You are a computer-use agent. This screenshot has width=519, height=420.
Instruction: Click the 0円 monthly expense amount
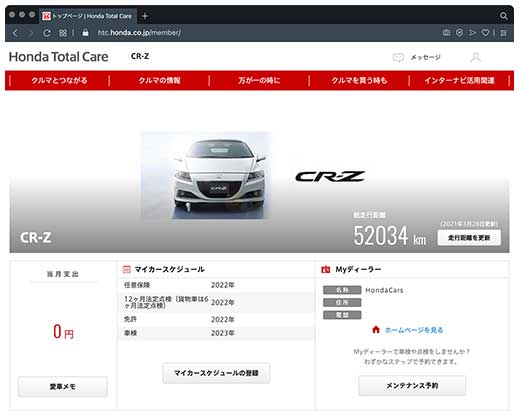point(63,332)
